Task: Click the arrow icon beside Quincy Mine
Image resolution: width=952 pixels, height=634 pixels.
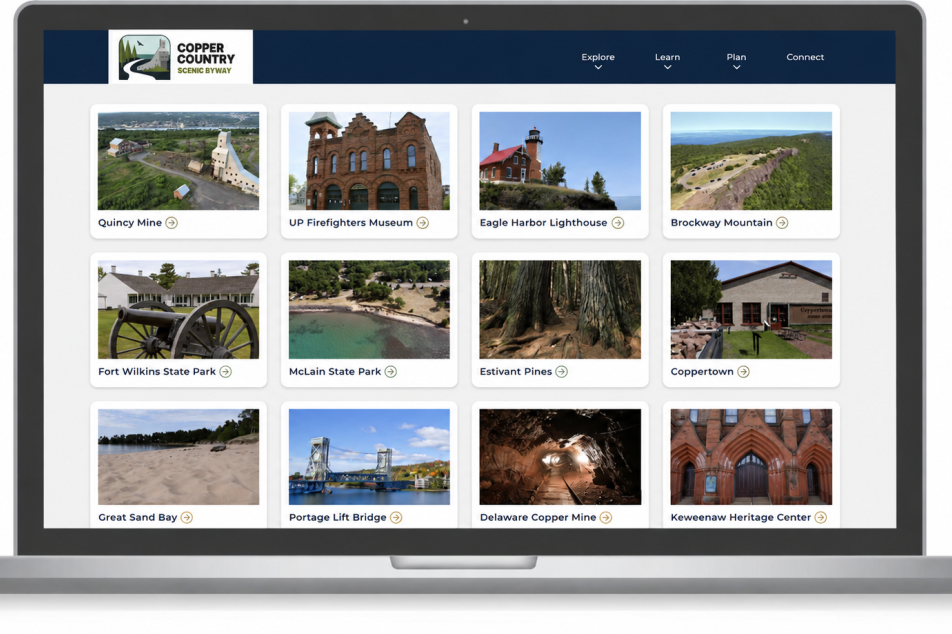Action: pyautogui.click(x=172, y=223)
